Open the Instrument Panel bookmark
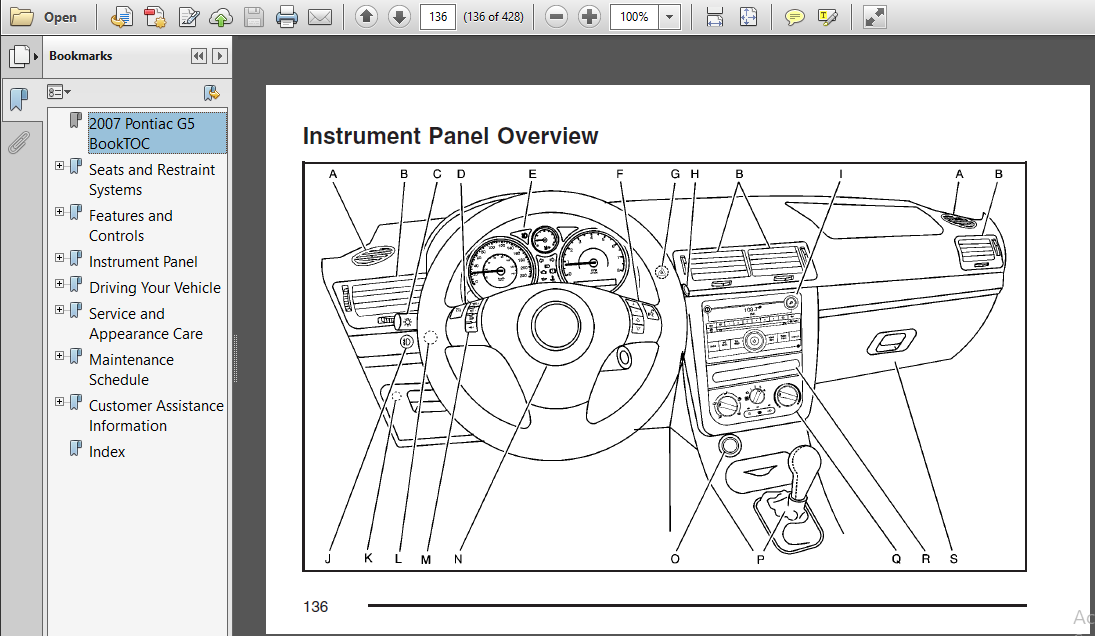 click(x=143, y=262)
